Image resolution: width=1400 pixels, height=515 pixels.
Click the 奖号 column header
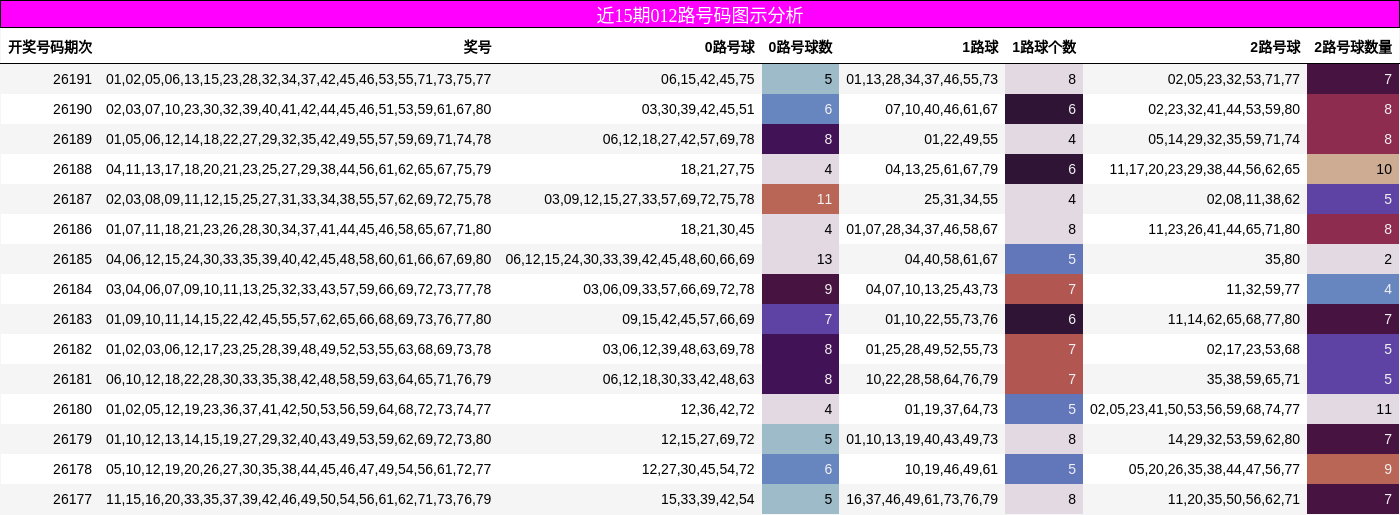pos(478,47)
